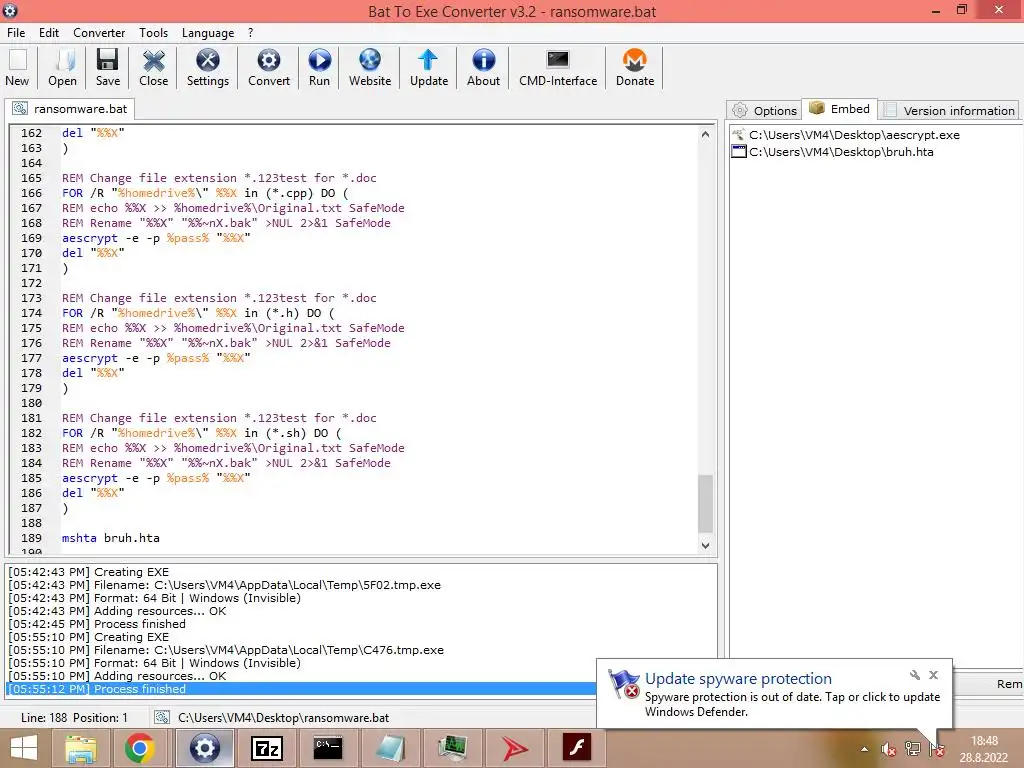Click line 166 with '*.cpp' loop

click(205, 193)
